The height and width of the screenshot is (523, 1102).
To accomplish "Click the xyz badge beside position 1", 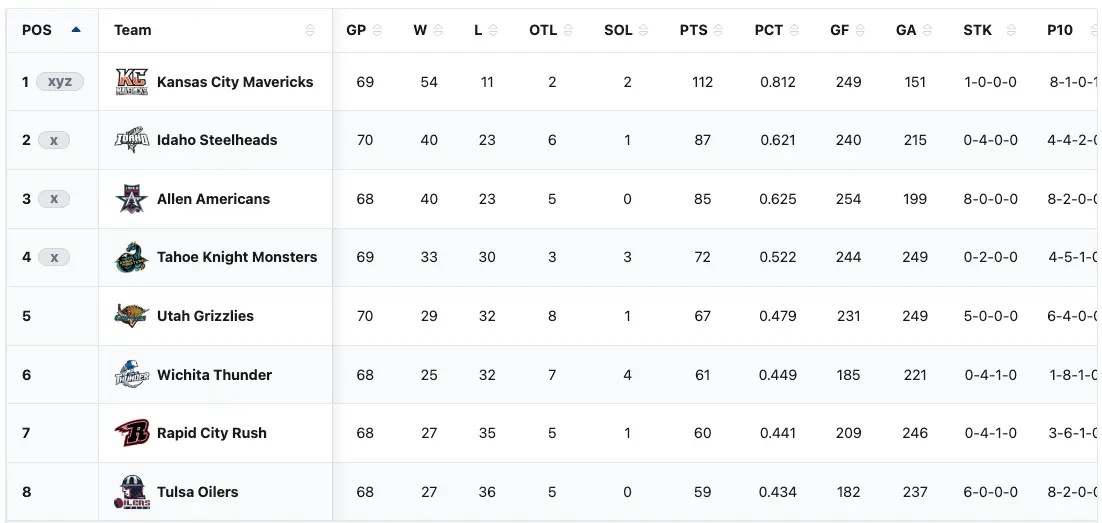I will click(x=60, y=82).
